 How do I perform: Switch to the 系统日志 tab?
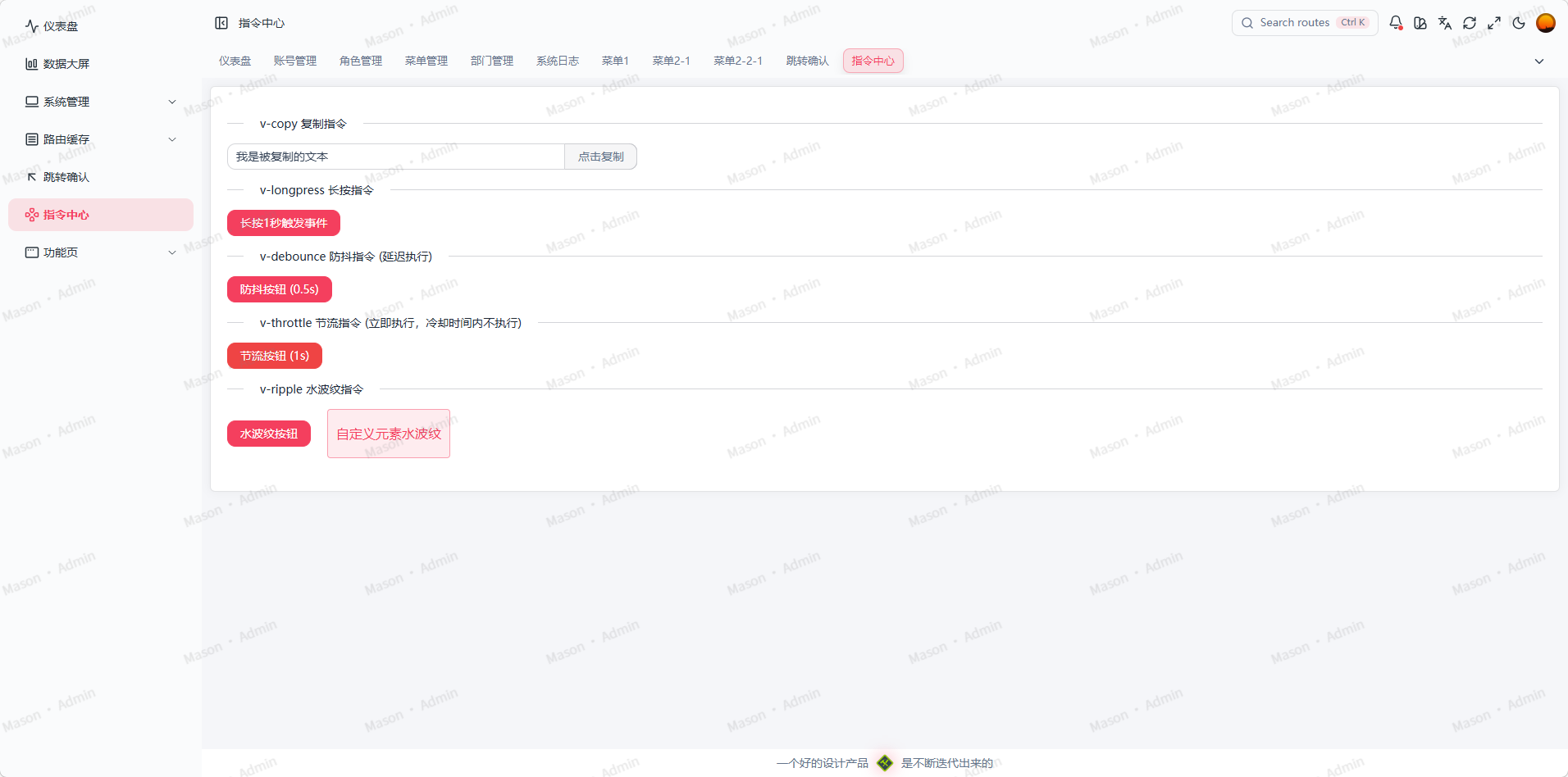point(557,60)
